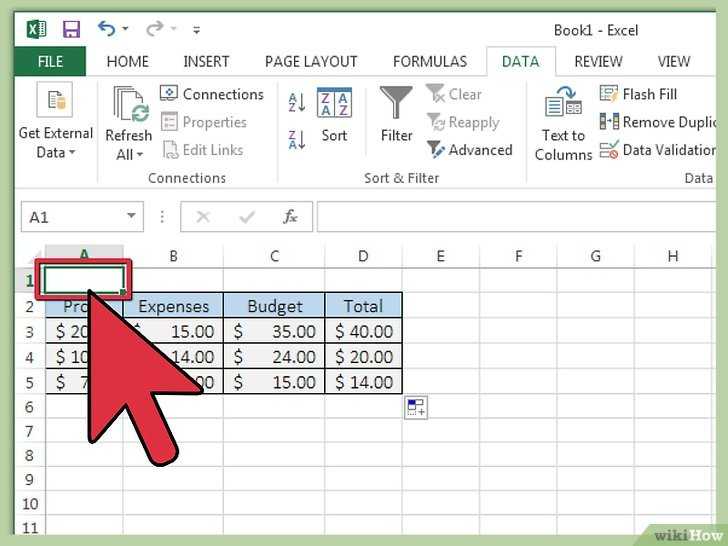
Task: Select the column E header
Action: tap(441, 256)
